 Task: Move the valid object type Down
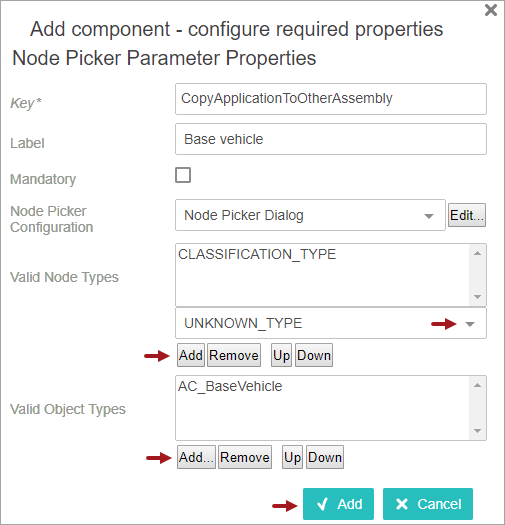pos(325,457)
